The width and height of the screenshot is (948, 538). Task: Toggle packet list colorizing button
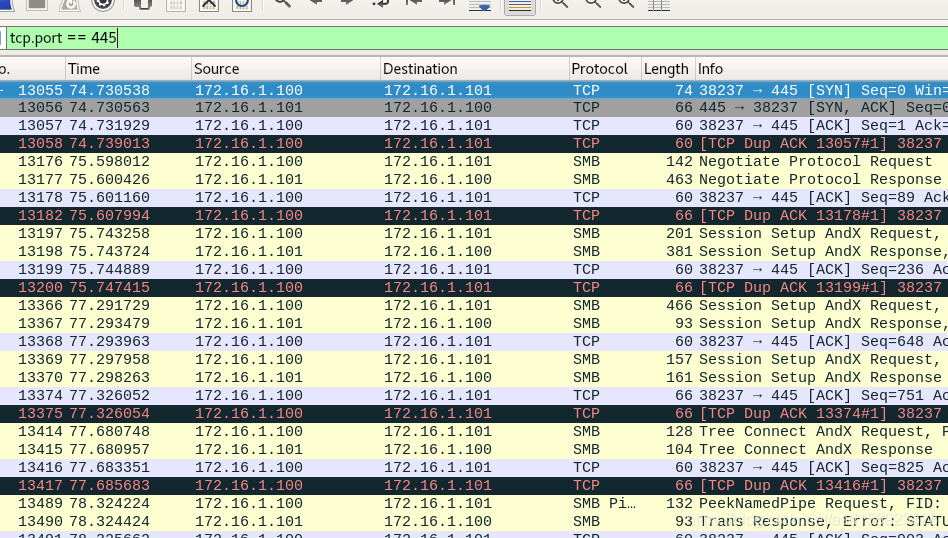click(x=519, y=5)
